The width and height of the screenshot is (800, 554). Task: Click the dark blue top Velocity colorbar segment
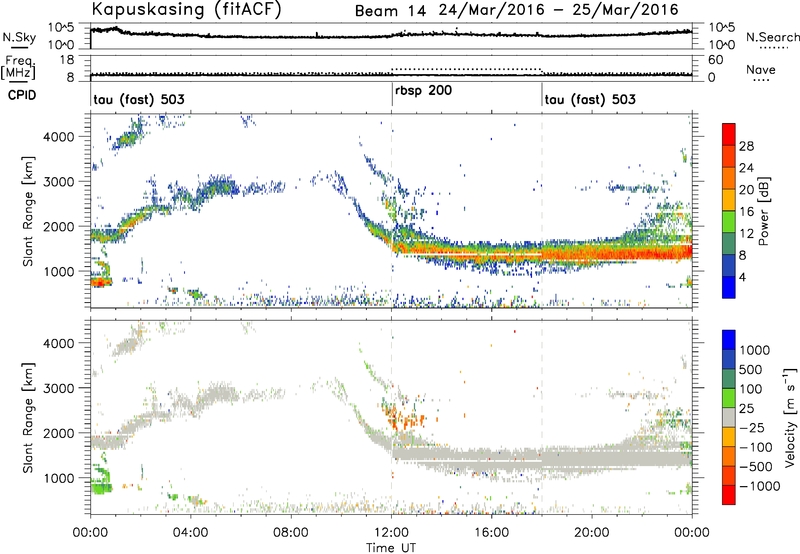pos(729,340)
